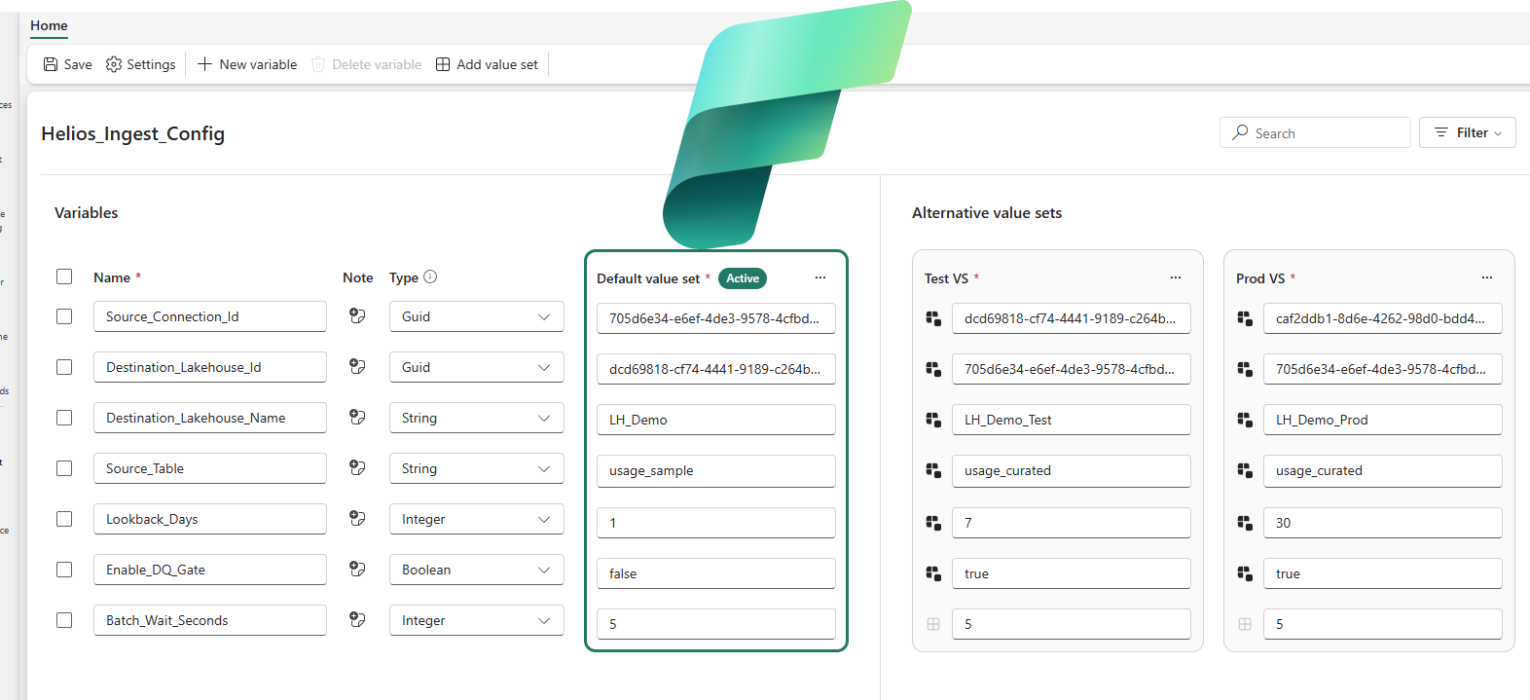
Task: Click the override icon beside Prod VS true
Action: [x=1245, y=573]
